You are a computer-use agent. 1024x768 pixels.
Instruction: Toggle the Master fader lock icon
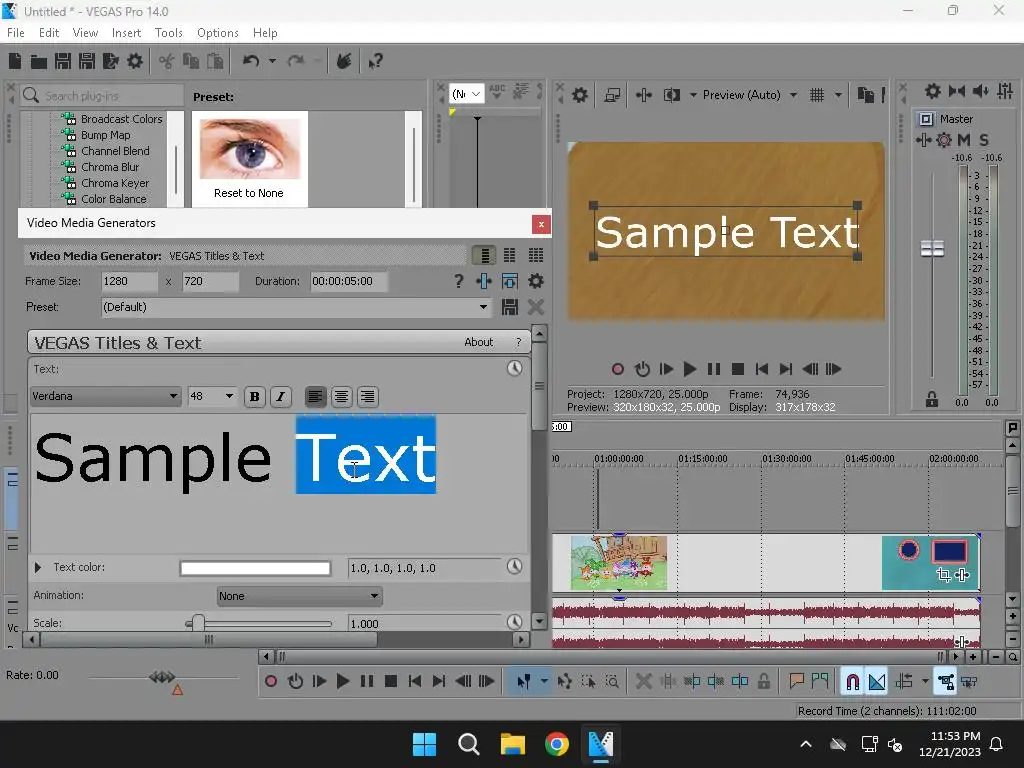point(932,399)
